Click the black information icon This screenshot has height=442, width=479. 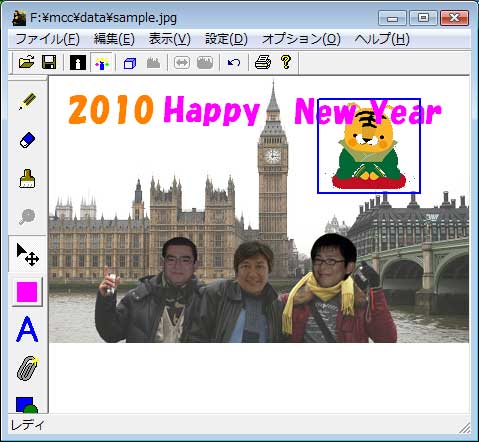(78, 62)
